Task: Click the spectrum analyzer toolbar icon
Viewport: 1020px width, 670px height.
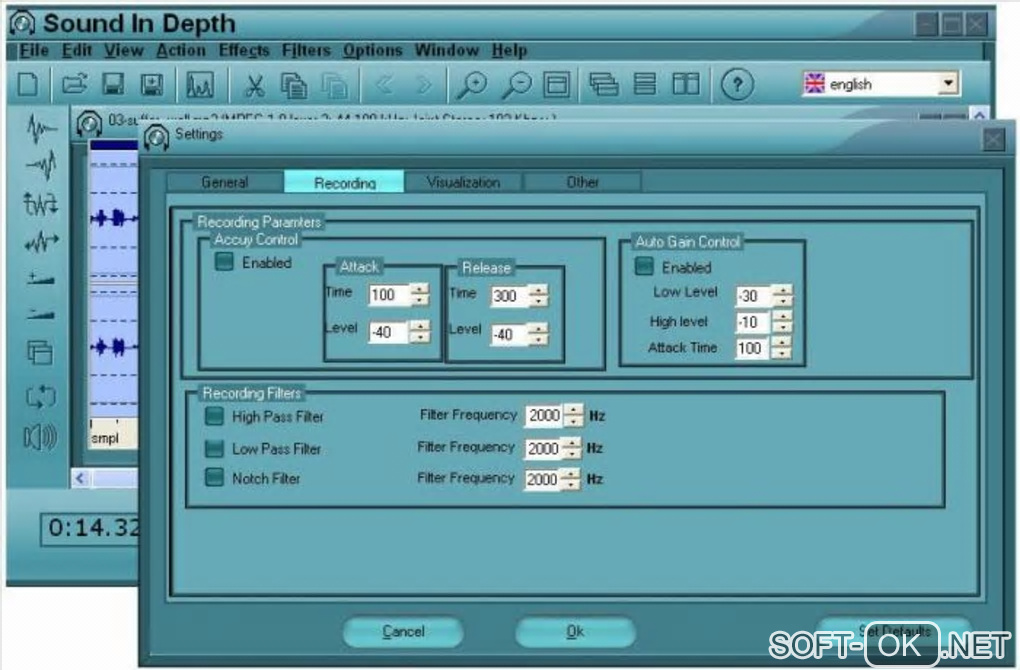Action: [x=200, y=85]
